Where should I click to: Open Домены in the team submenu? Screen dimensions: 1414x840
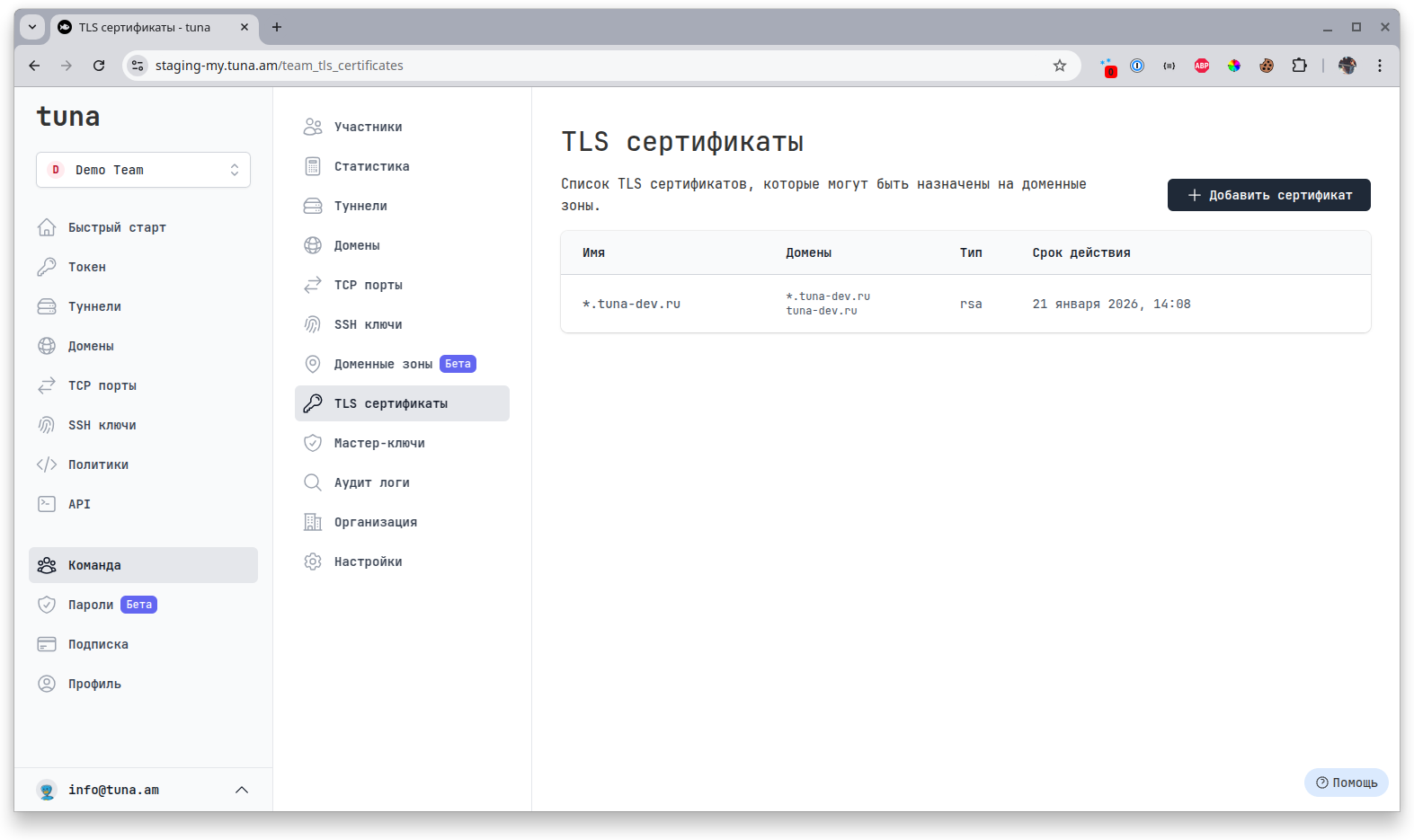coord(402,245)
